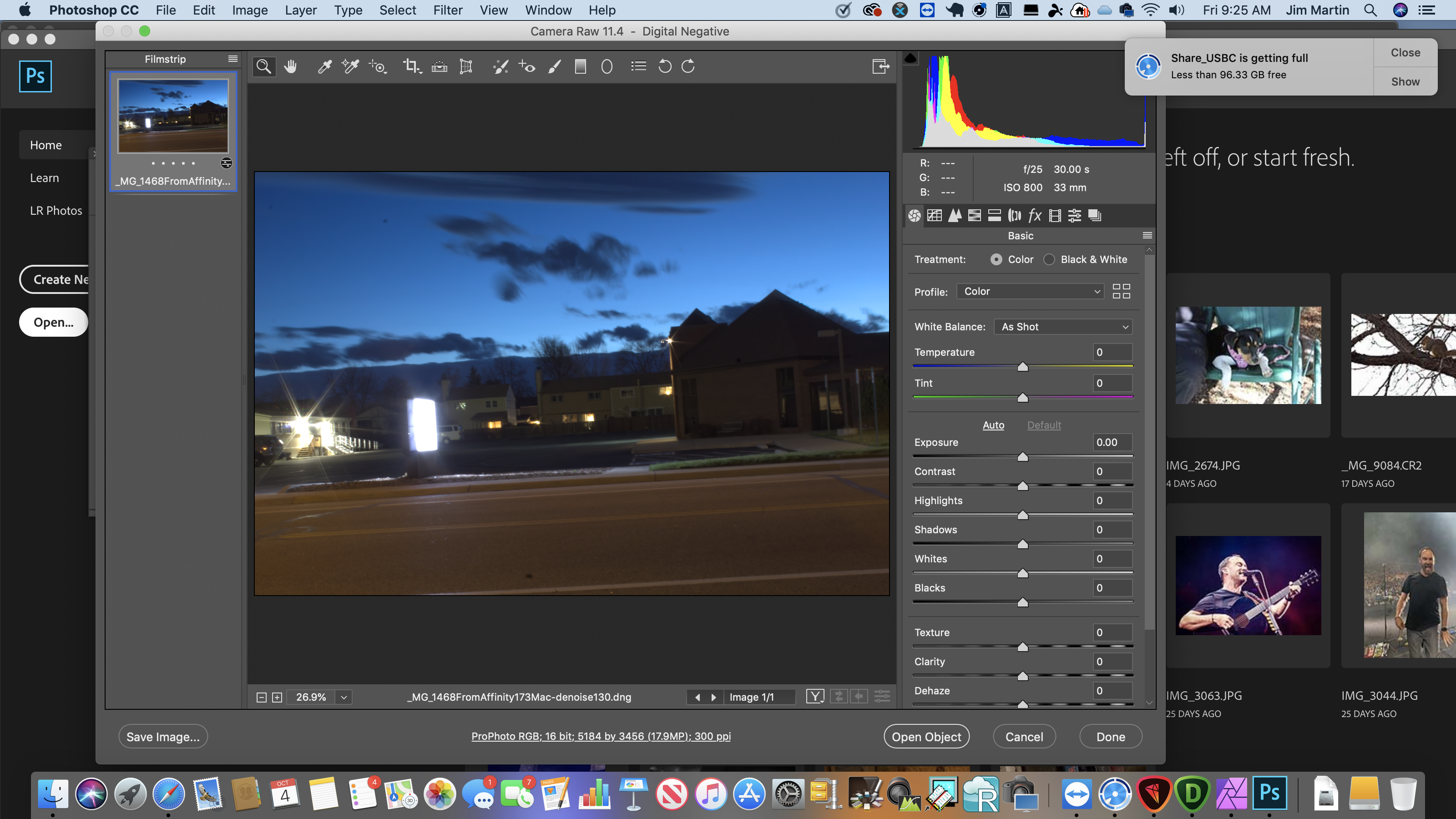Open the fx Effects panel
This screenshot has width=1456, height=819.
pos(1034,215)
